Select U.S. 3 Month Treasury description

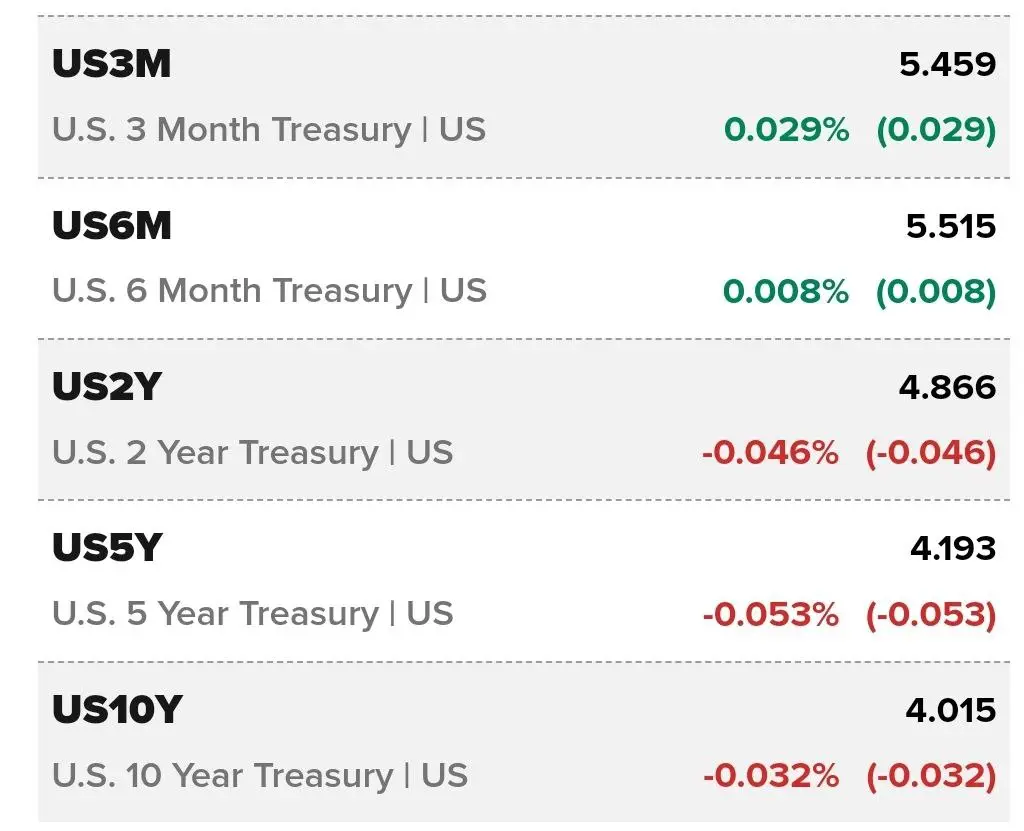(269, 129)
